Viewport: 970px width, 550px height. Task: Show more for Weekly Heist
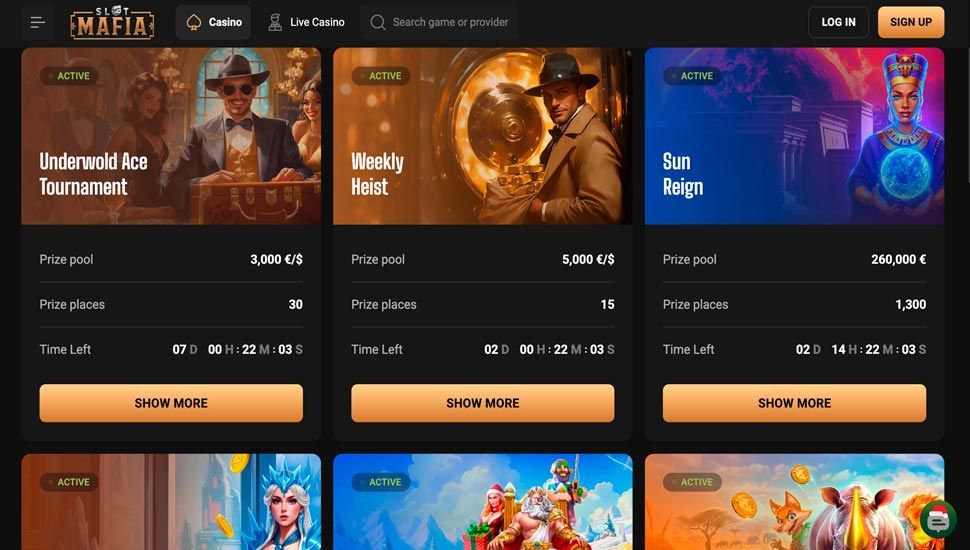tap(483, 403)
